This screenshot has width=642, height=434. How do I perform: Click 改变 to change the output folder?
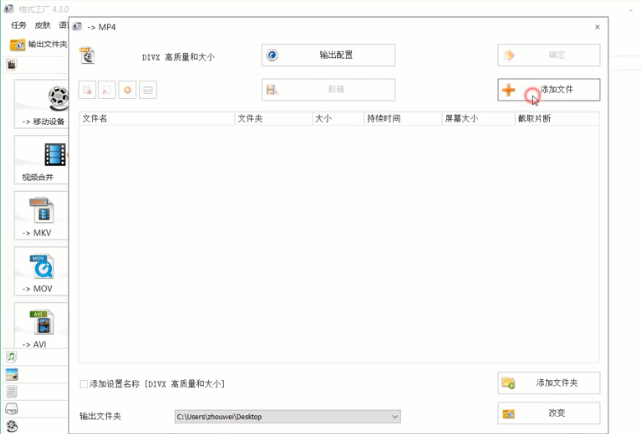pyautogui.click(x=549, y=413)
